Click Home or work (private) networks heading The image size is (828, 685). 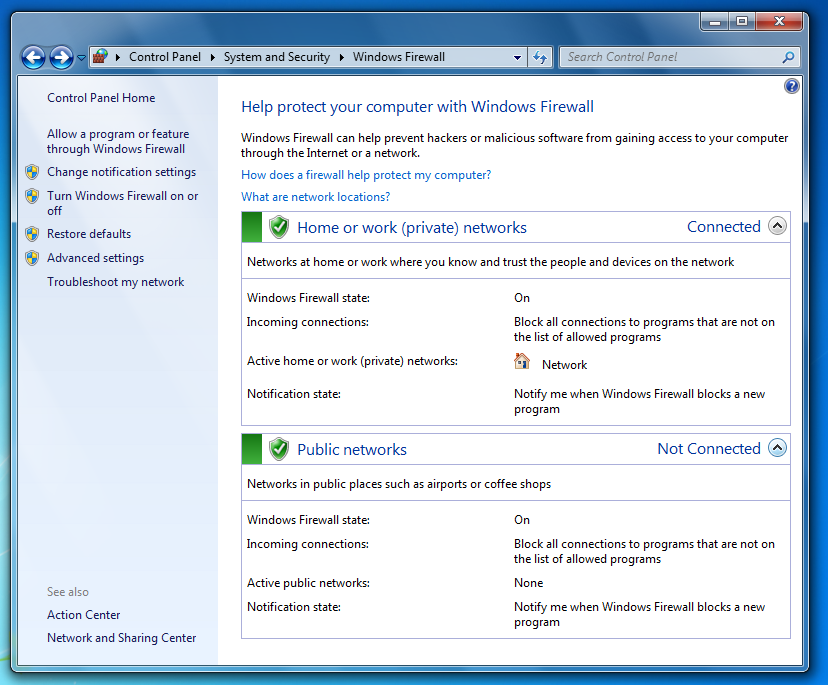[412, 228]
